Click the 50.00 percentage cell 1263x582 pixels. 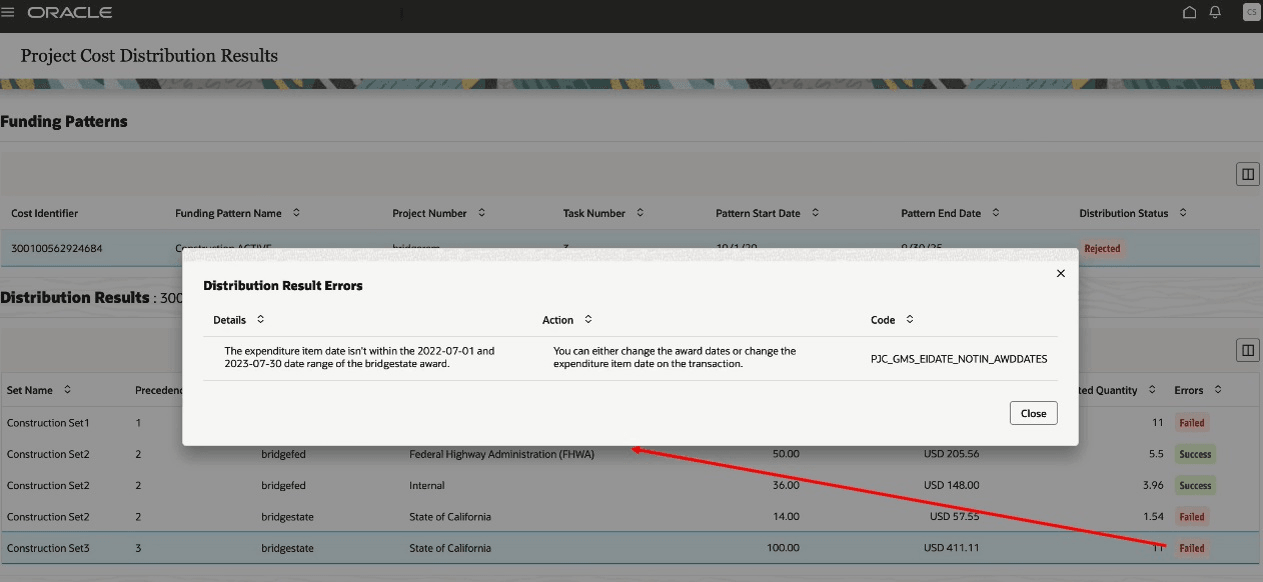[786, 454]
